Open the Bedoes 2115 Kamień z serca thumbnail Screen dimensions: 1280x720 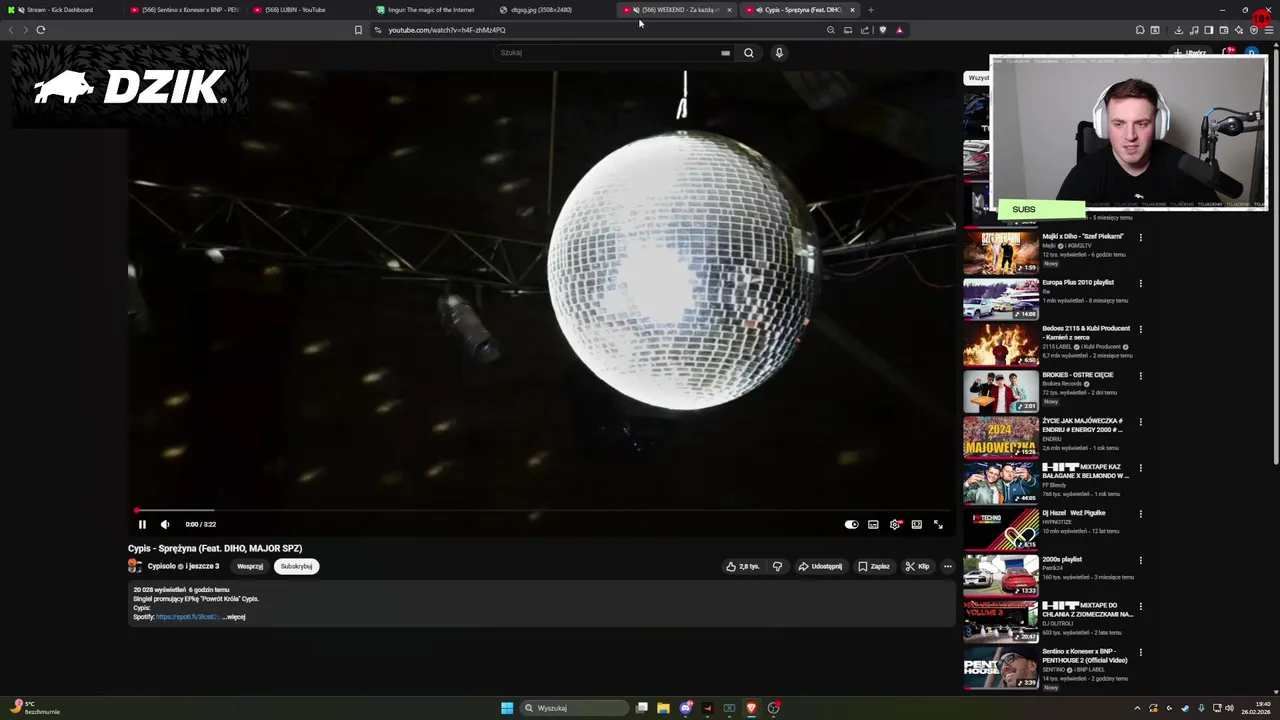click(x=1001, y=345)
